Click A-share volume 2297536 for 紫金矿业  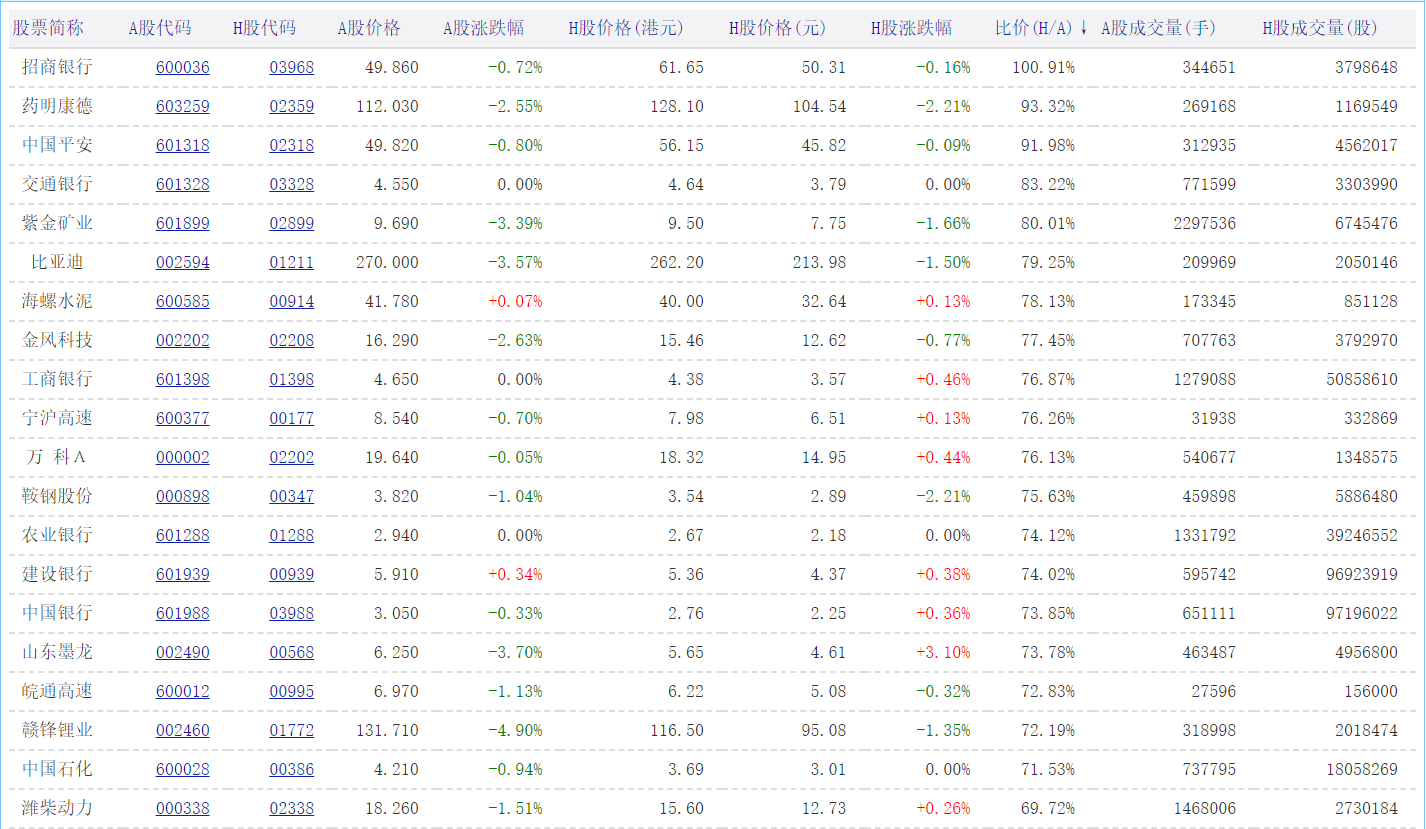(1205, 223)
